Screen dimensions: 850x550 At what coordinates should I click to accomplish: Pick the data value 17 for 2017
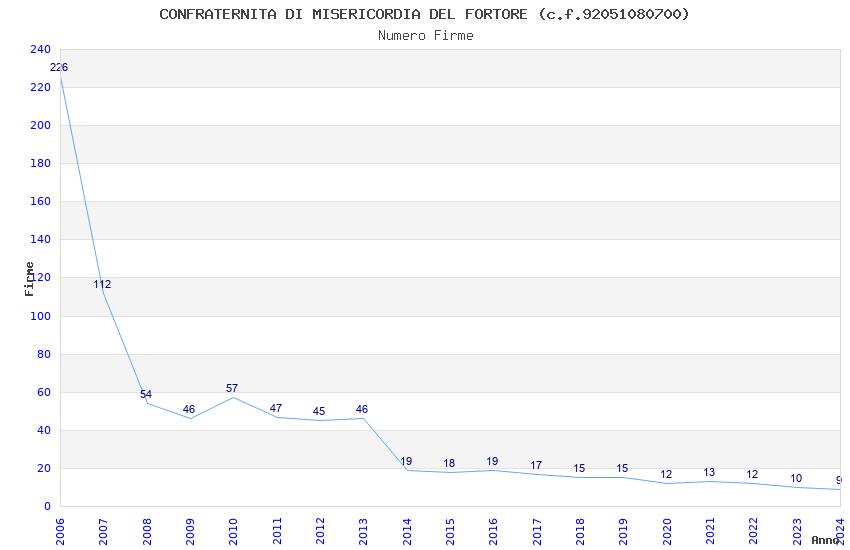point(536,465)
